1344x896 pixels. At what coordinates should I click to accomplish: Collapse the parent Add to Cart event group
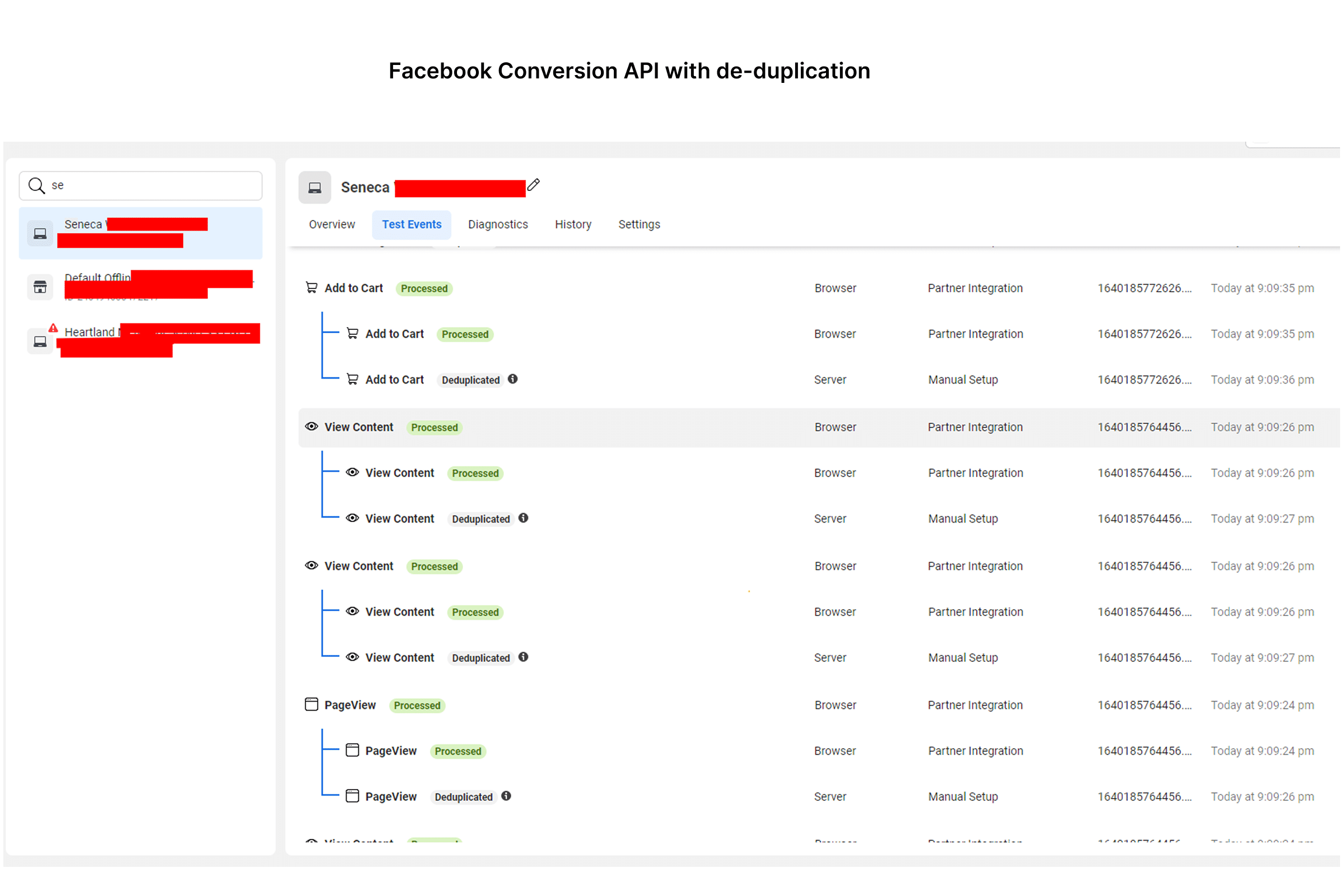tap(354, 288)
